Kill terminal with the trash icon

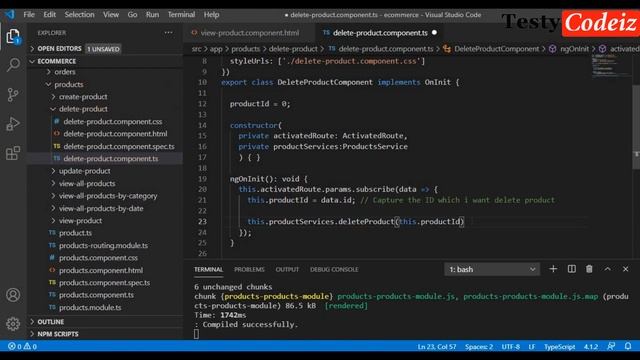589,269
